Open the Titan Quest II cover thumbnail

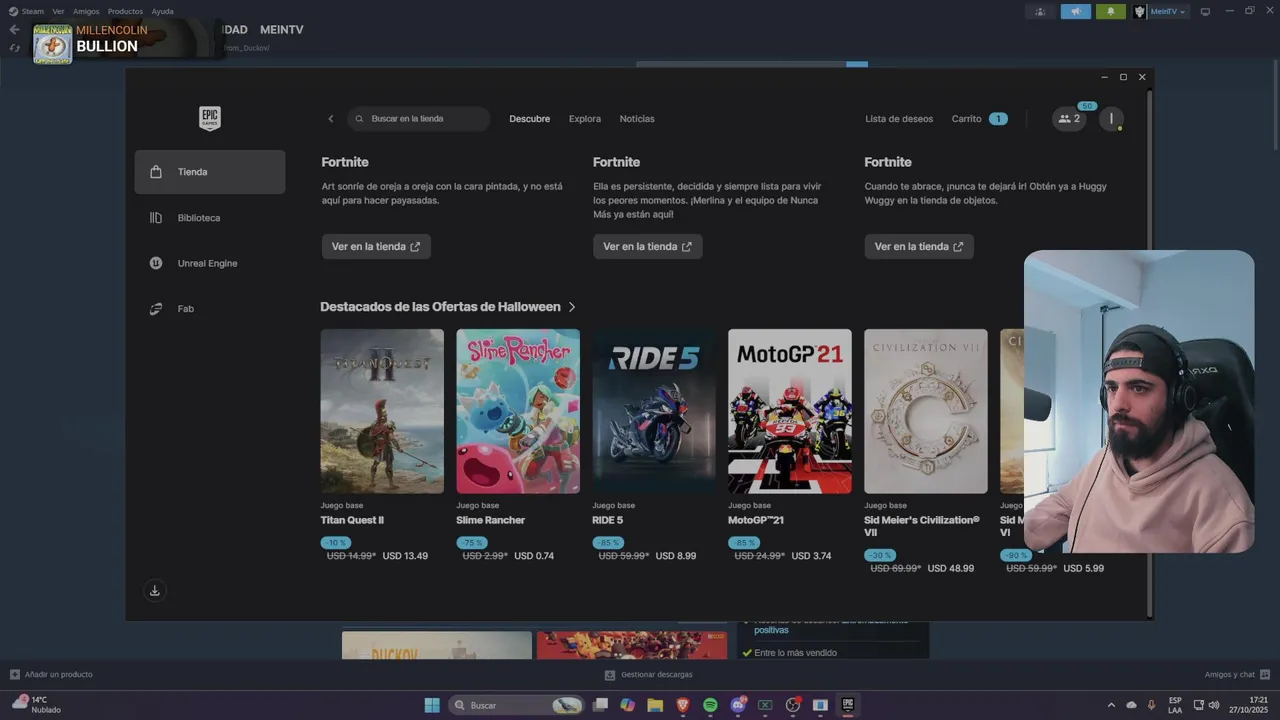pyautogui.click(x=382, y=411)
